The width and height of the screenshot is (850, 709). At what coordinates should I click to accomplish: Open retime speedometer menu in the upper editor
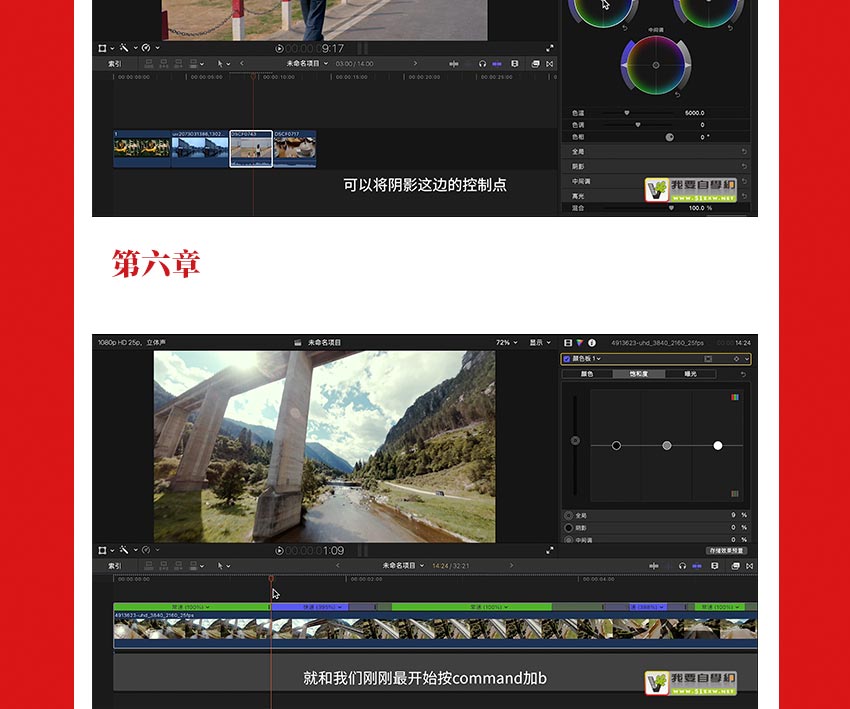point(146,48)
